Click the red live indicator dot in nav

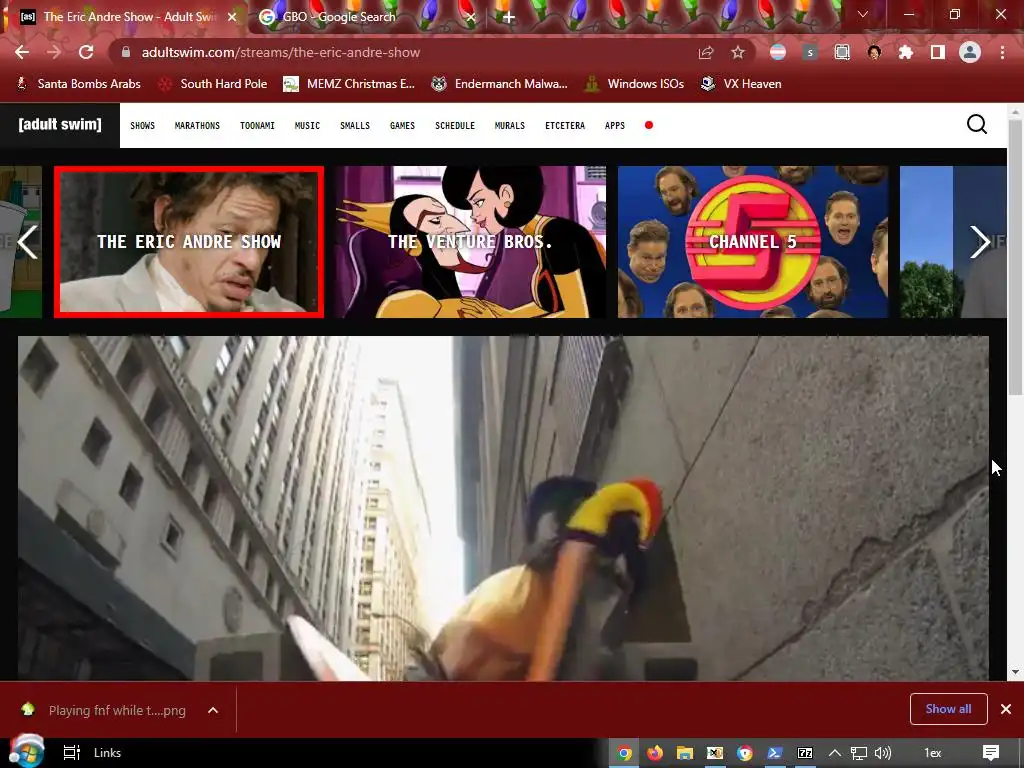(648, 125)
